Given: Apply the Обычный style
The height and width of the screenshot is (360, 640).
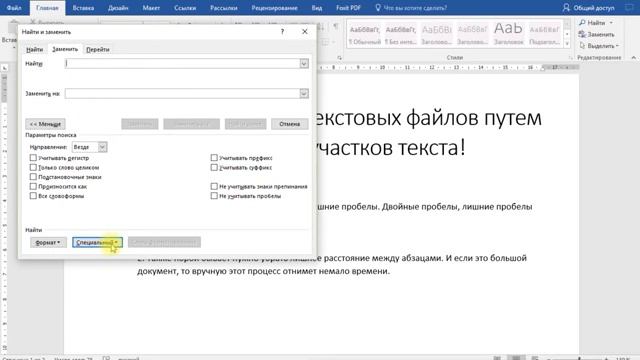Looking at the screenshot, I should (x=365, y=34).
